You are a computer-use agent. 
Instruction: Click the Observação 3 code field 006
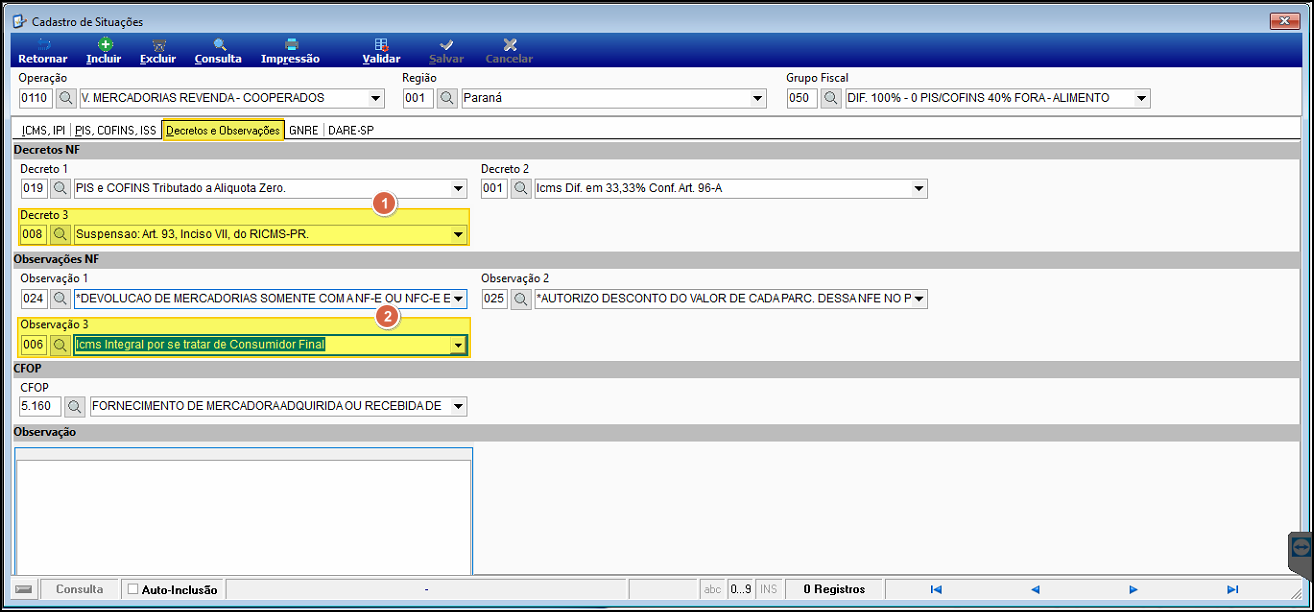pos(34,345)
